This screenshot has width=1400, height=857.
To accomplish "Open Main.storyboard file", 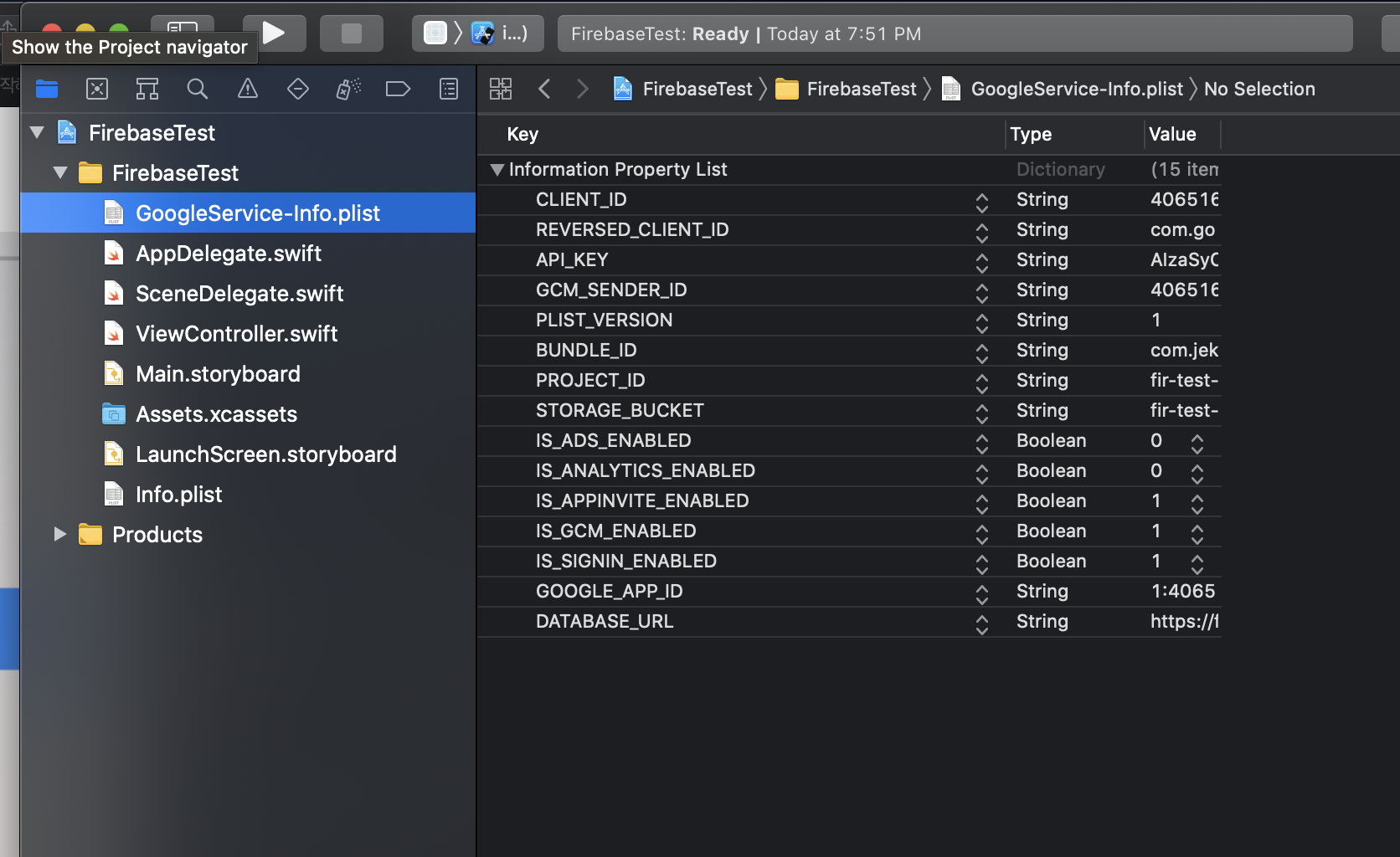I will [x=248, y=373].
